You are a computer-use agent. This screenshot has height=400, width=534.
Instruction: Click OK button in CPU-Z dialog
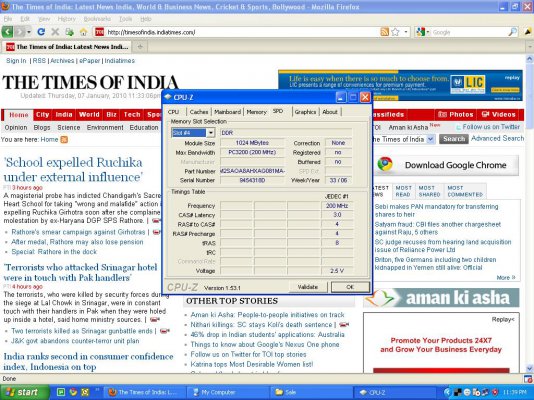coord(350,287)
